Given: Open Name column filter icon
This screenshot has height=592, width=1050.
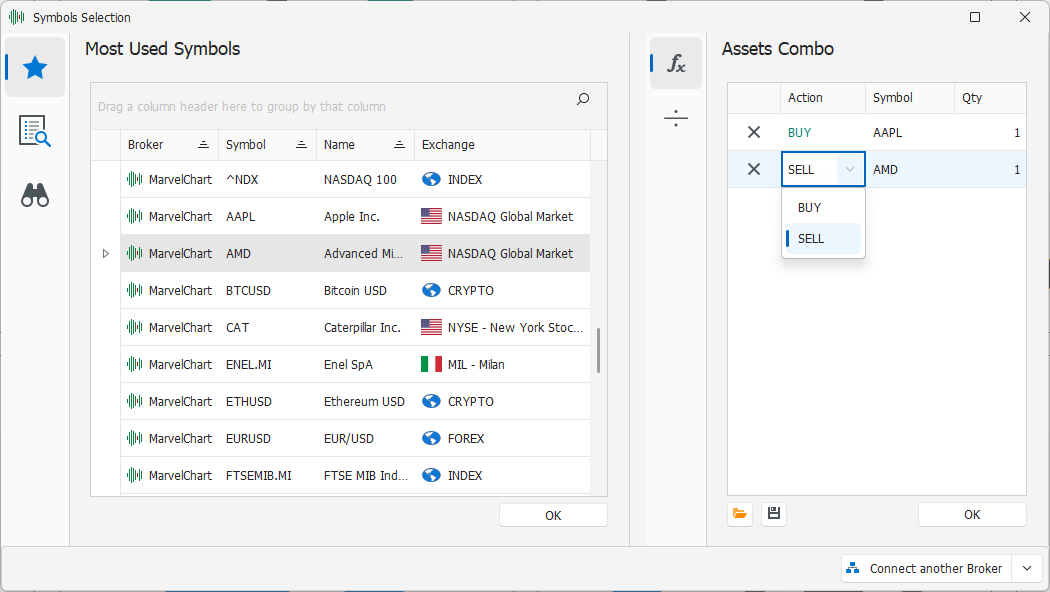Looking at the screenshot, I should point(399,145).
